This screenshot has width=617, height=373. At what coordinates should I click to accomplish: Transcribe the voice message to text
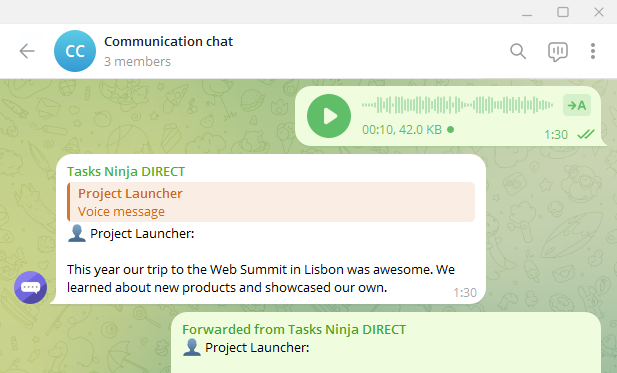[x=576, y=105]
